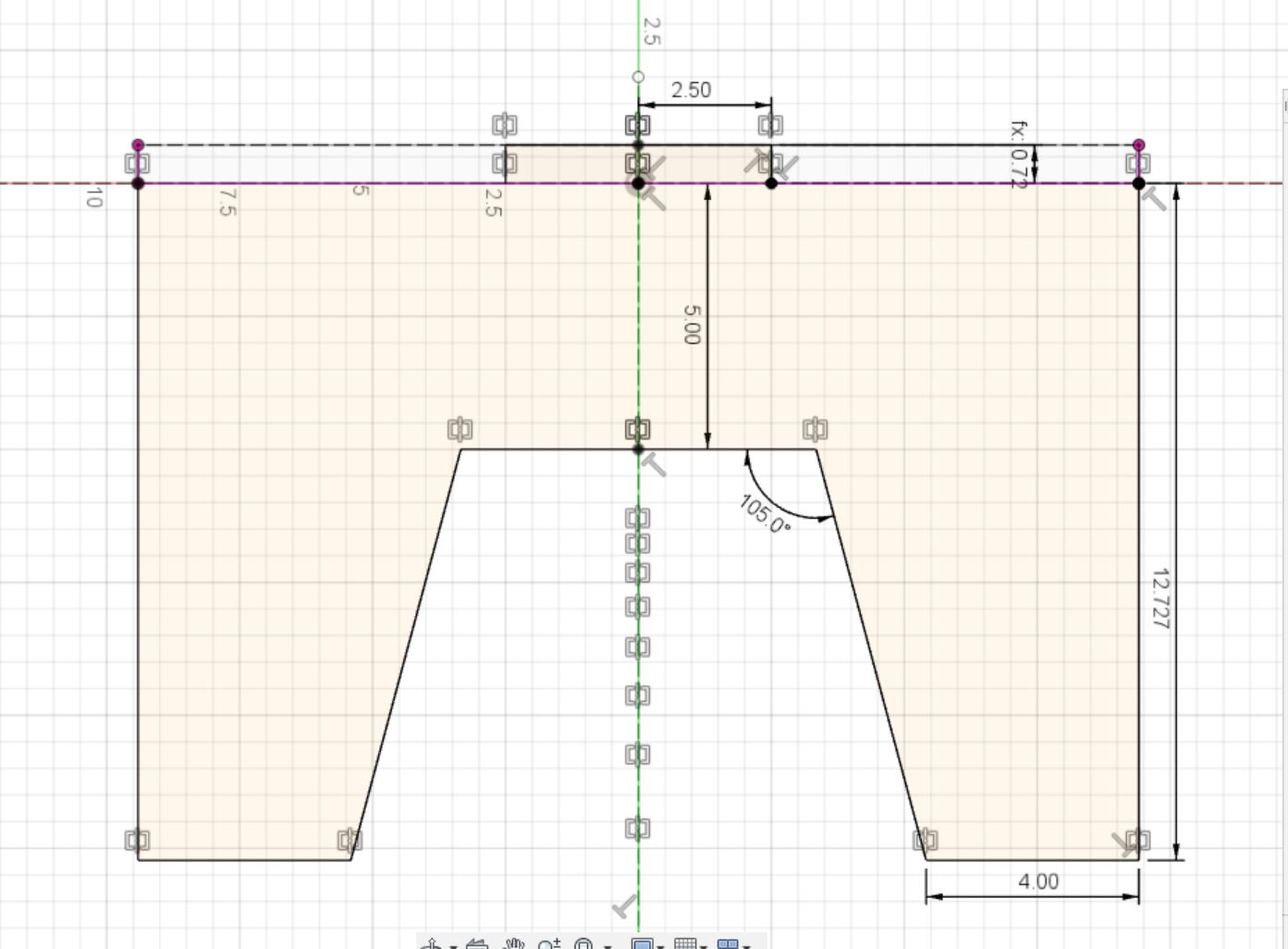This screenshot has width=1288, height=949.
Task: Select symmetry glyph above the 4.00 dimension's left end
Action: coord(926,840)
